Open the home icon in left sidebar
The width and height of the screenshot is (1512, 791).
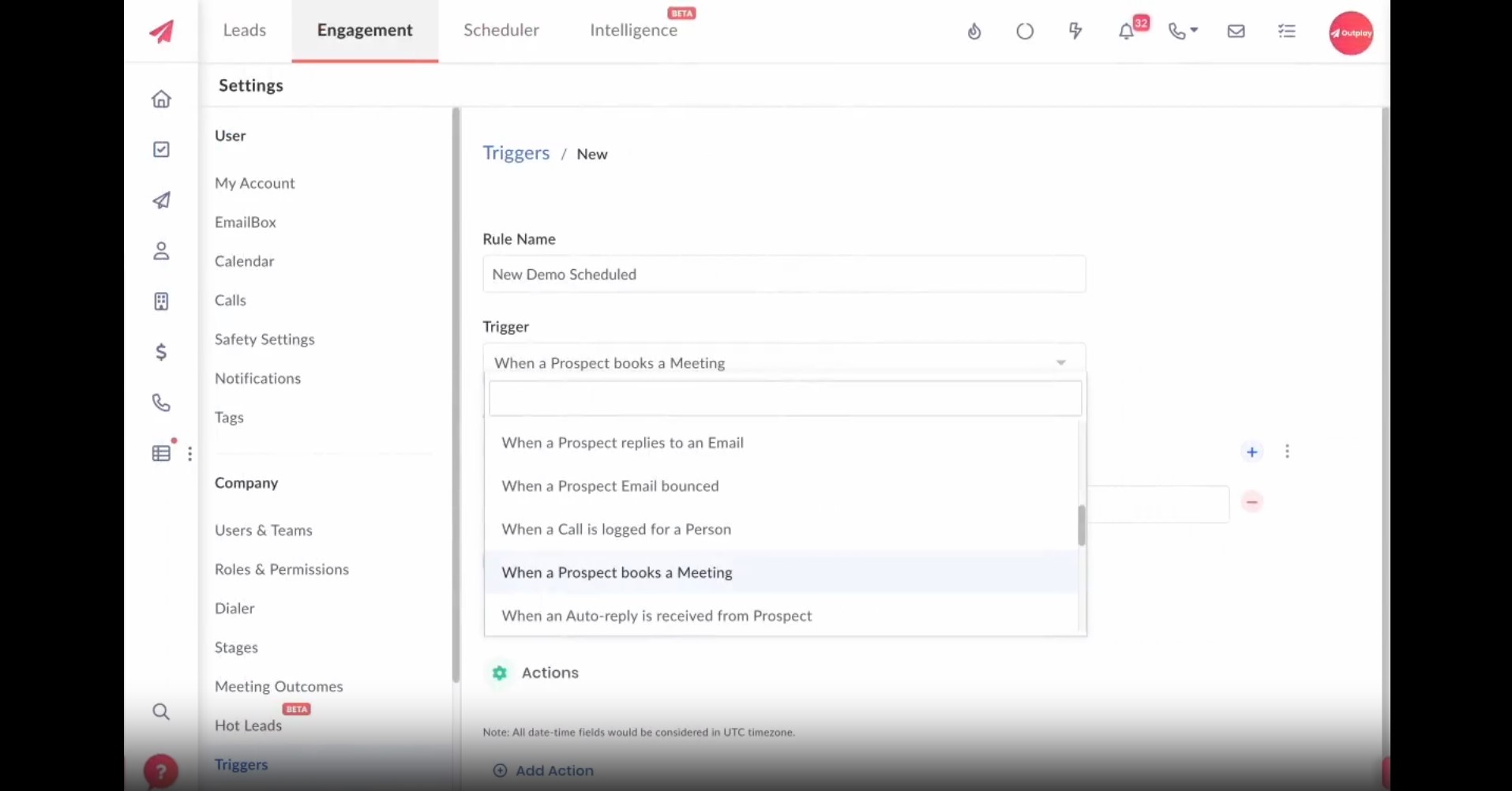161,99
